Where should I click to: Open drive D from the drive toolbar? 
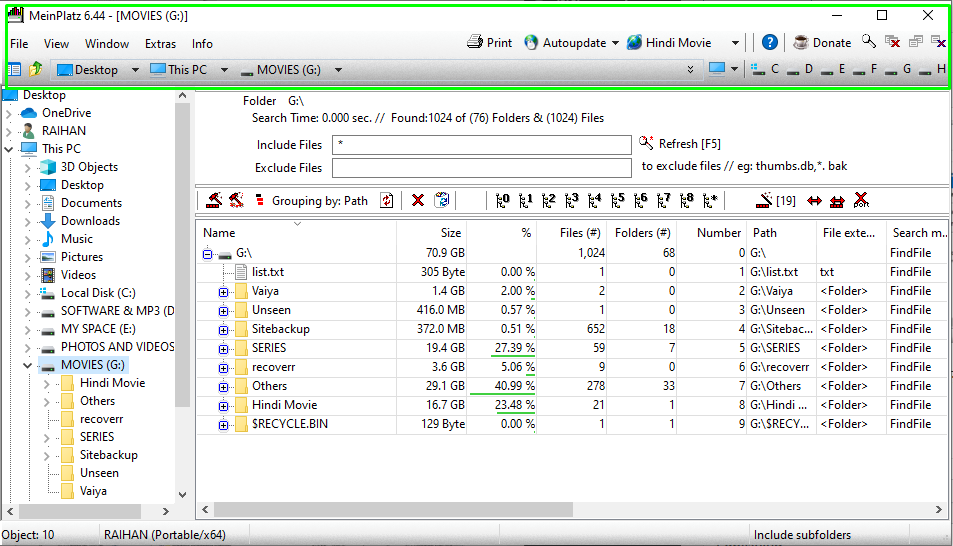800,69
